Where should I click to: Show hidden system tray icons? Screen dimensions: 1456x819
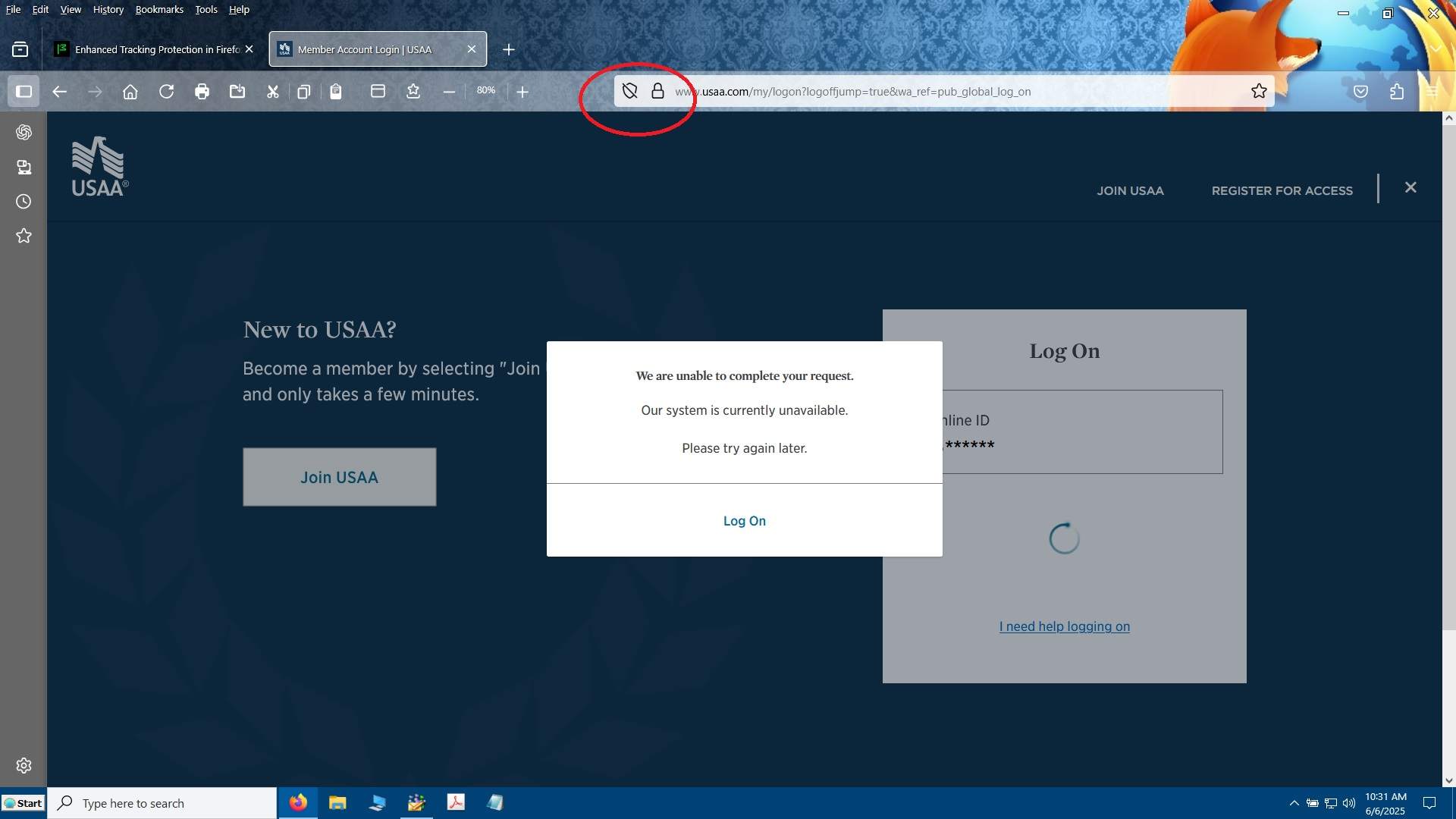coord(1294,803)
